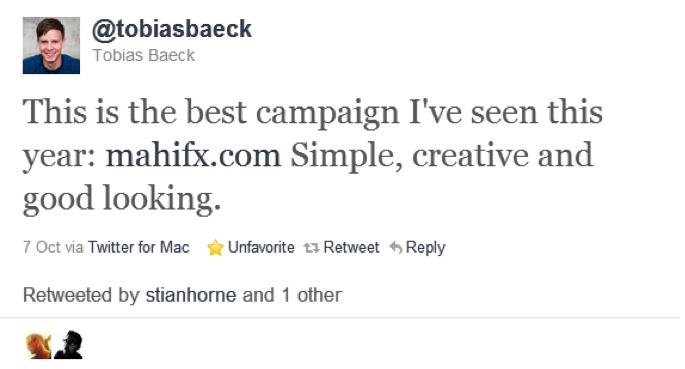Viewport: 685px width, 369px height.
Task: Open the @tobiasbaeck handle link
Action: [172, 30]
